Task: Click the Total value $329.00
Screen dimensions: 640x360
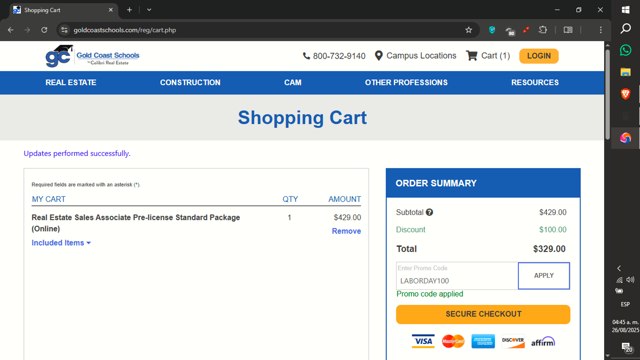Action: [x=549, y=249]
